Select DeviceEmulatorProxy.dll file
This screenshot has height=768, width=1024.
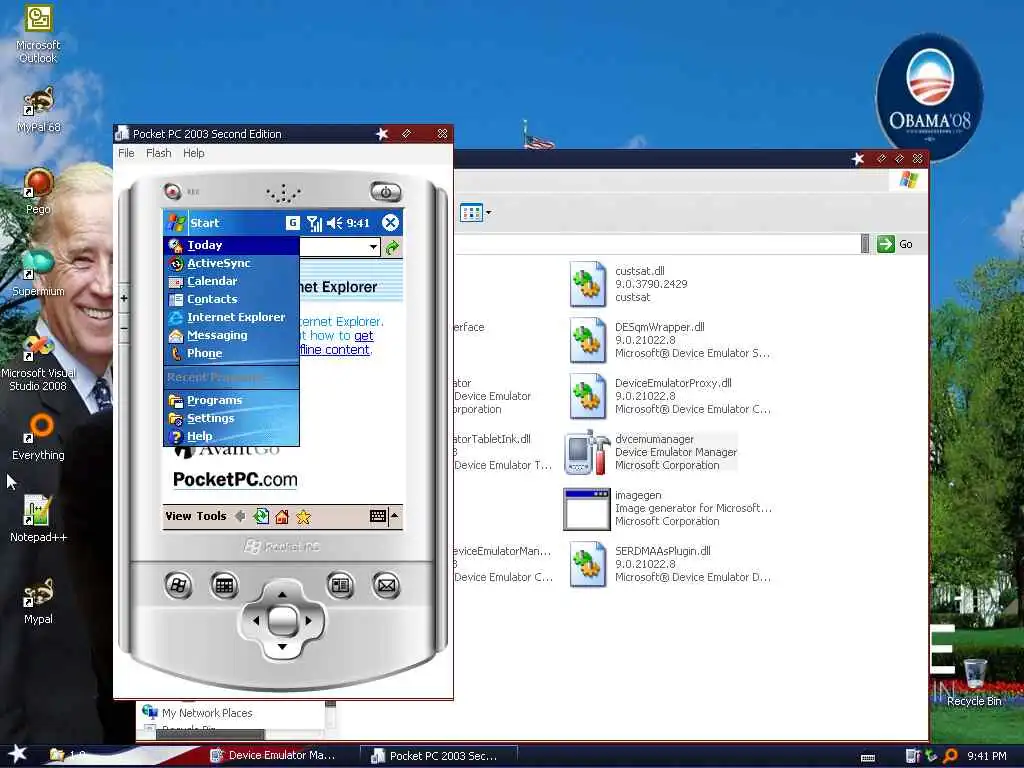click(671, 396)
